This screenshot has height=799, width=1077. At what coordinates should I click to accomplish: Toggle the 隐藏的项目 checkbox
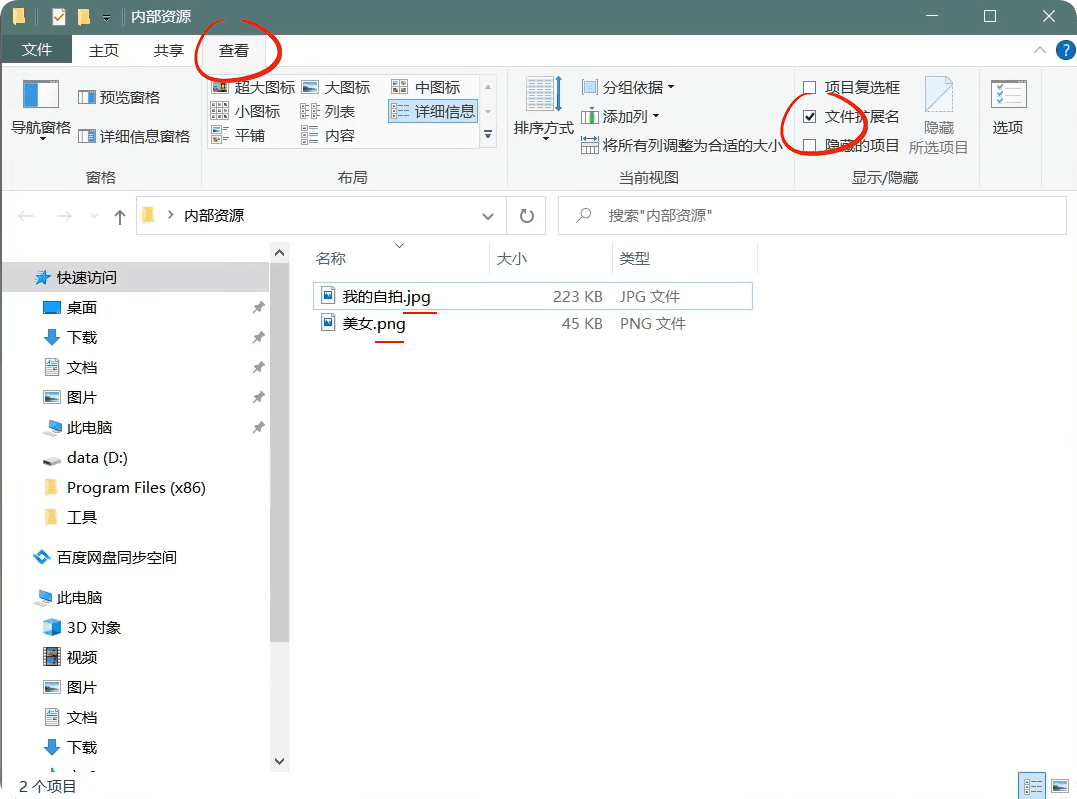pos(810,146)
